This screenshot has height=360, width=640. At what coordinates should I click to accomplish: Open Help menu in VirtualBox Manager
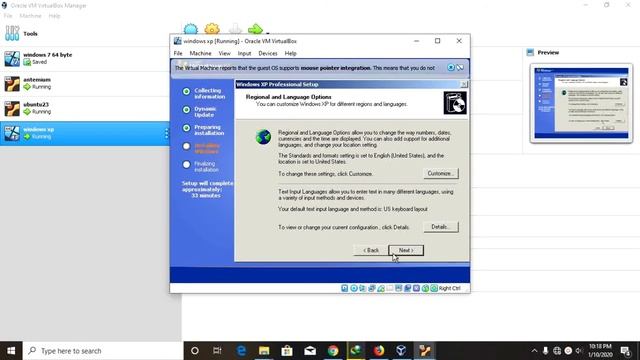pos(54,16)
